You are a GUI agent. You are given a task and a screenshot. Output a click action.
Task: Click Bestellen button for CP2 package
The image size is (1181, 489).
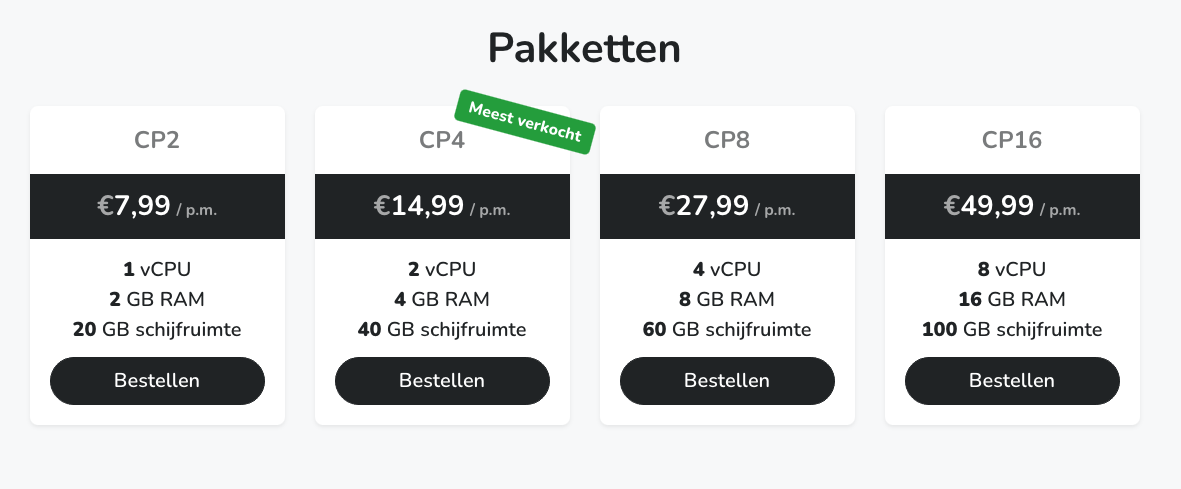click(x=157, y=381)
